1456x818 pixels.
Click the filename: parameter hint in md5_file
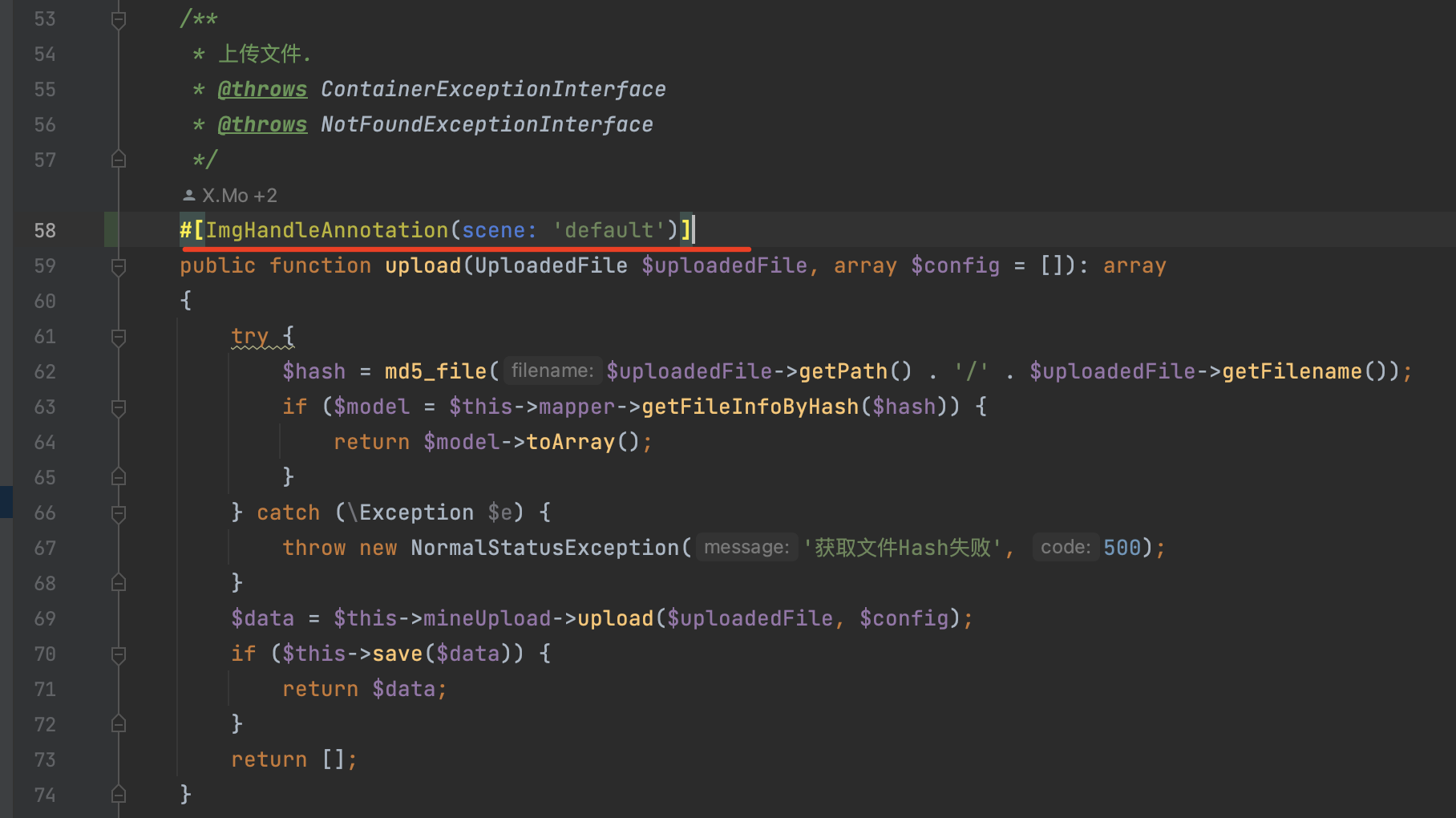[552, 371]
